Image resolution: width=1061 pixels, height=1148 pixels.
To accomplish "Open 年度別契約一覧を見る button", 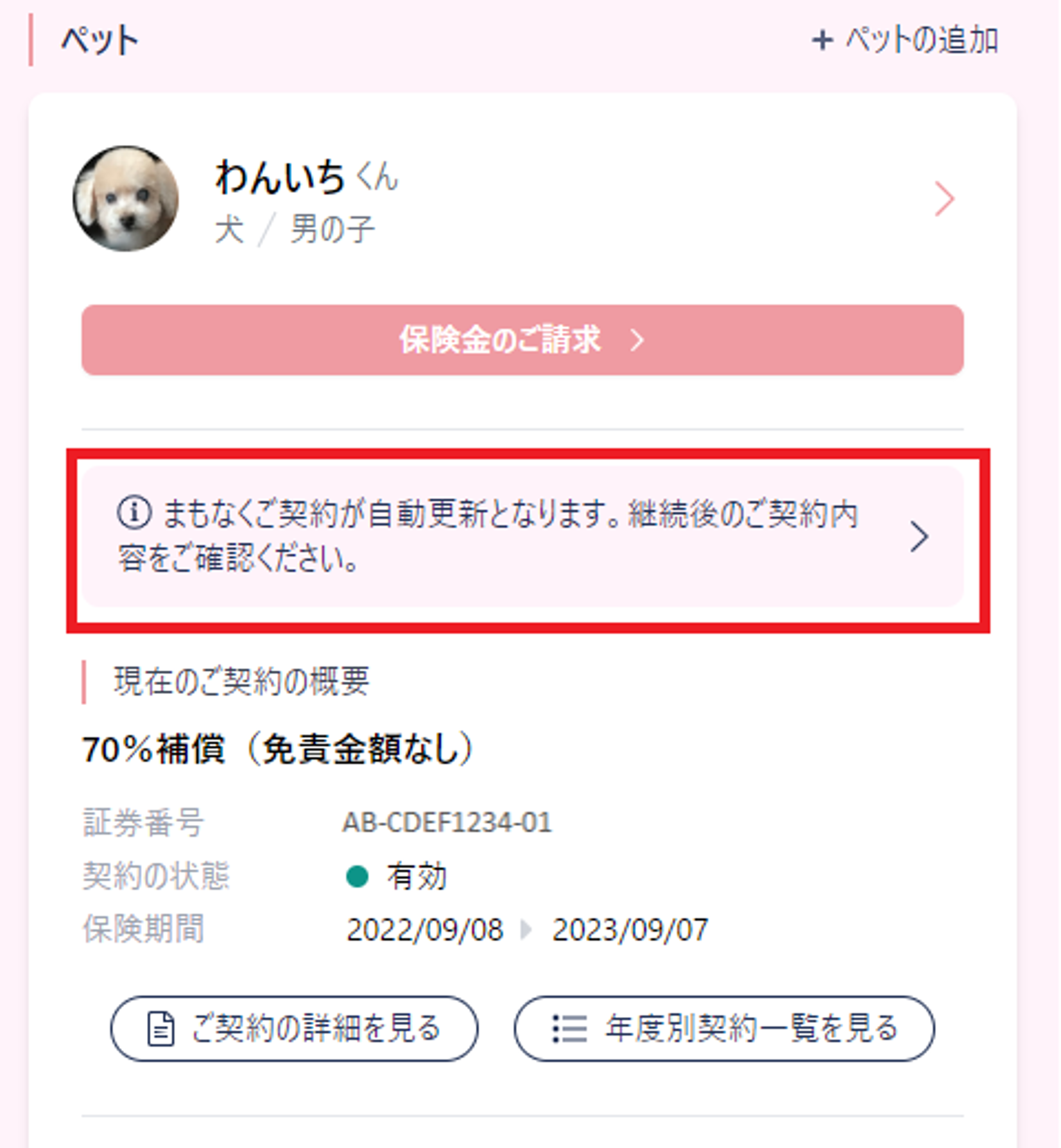I will pos(725,1029).
